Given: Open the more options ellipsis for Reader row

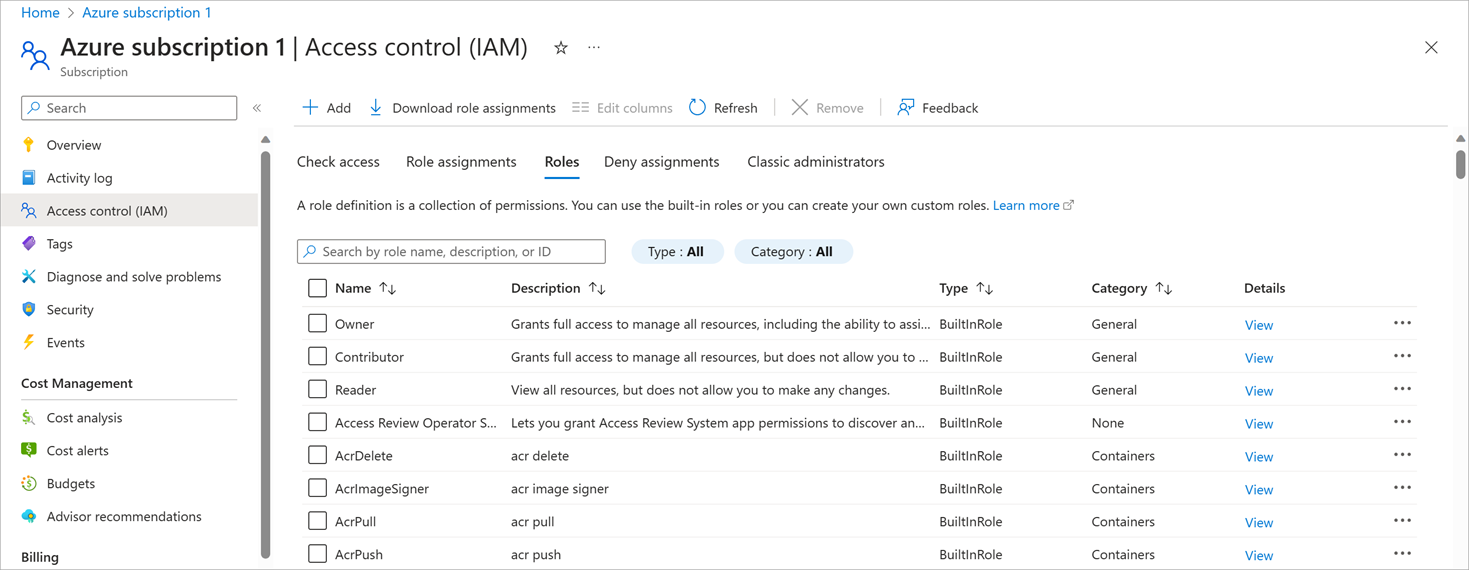Looking at the screenshot, I should [x=1402, y=389].
